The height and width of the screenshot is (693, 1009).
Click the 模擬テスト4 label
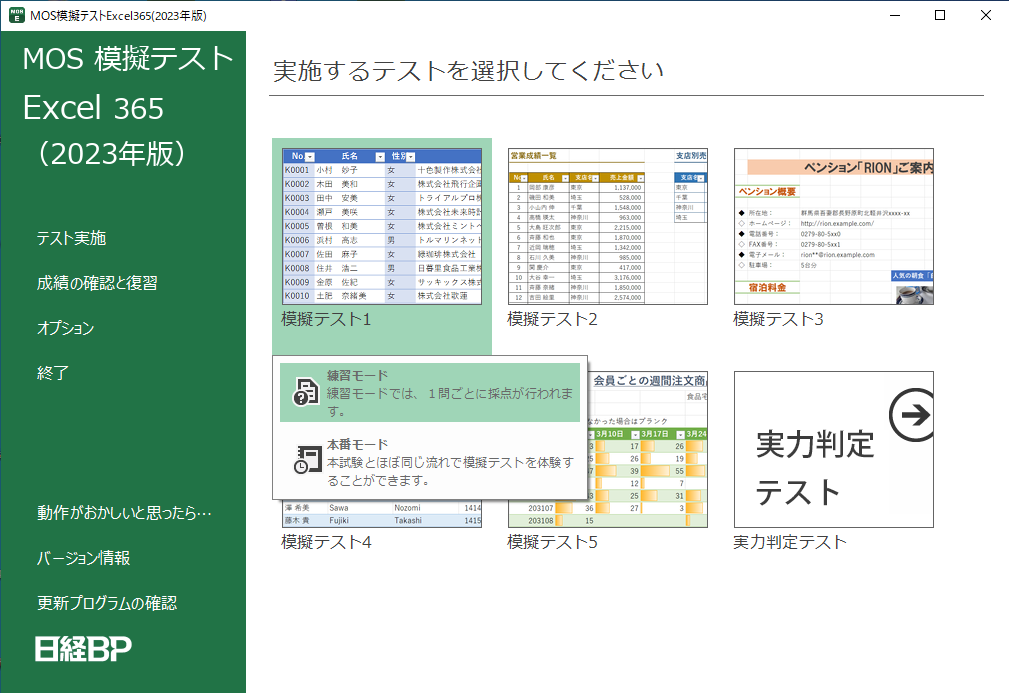tap(326, 542)
